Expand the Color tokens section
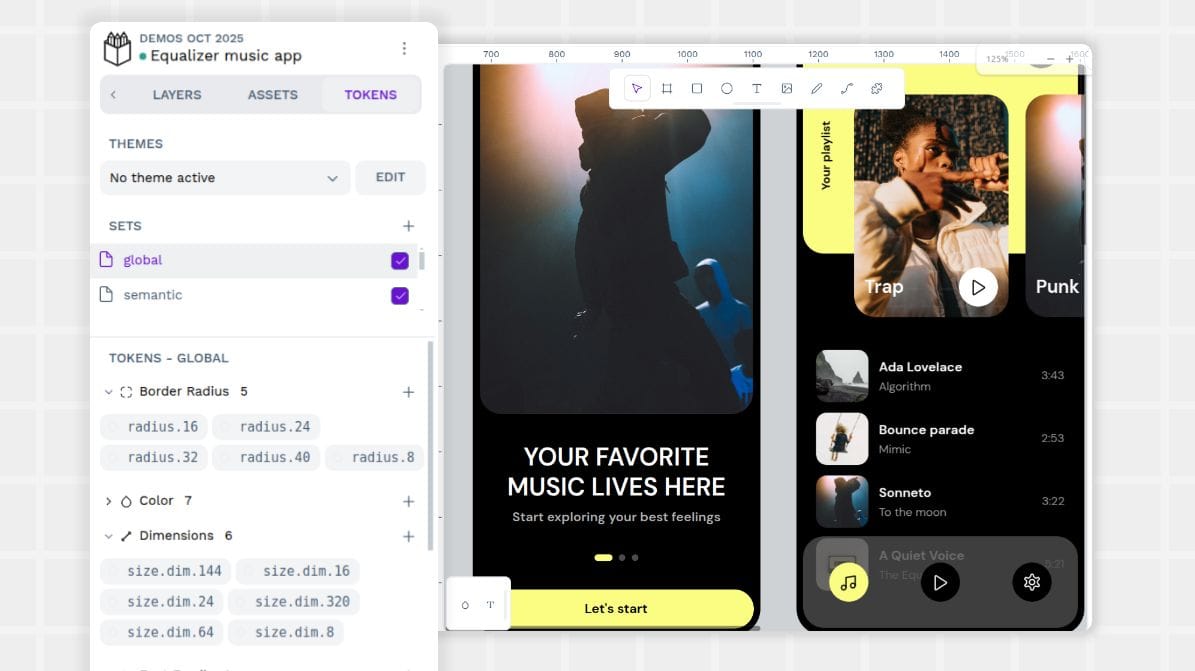Screen dimensions: 1195x671 click(110, 500)
